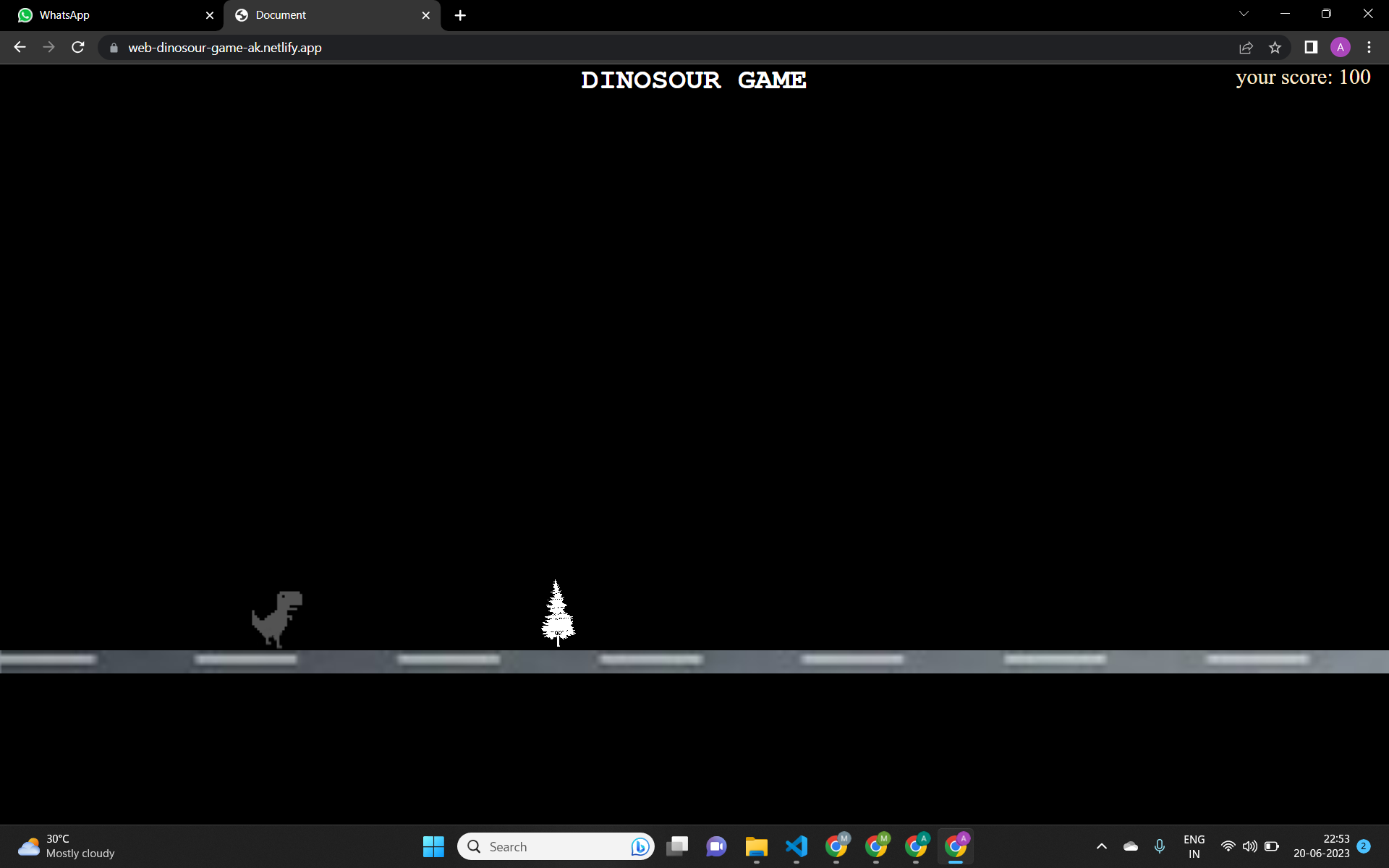Screen dimensions: 1389x868
Task: Click the white tree obstacle
Action: point(558,613)
